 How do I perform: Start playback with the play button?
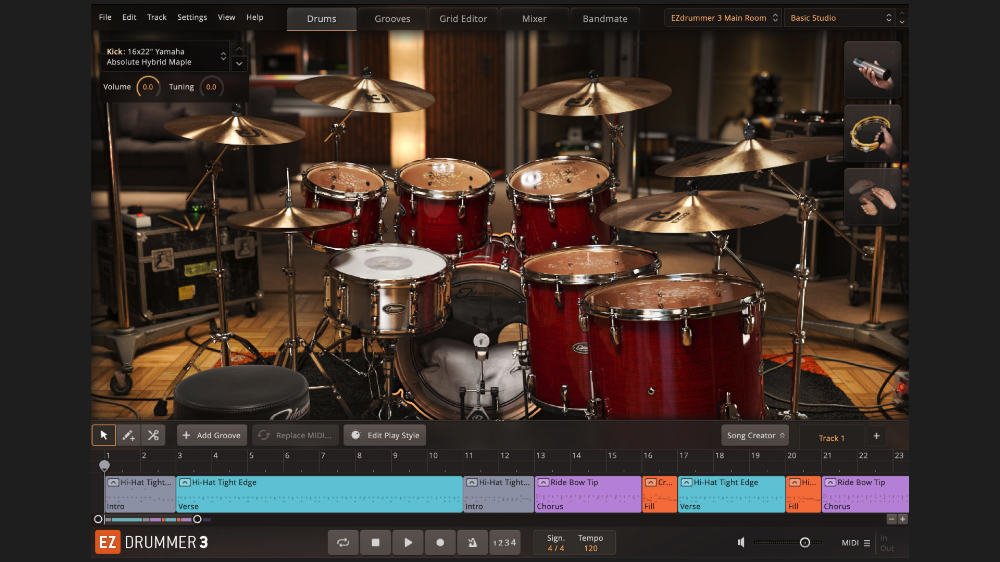pyautogui.click(x=408, y=542)
